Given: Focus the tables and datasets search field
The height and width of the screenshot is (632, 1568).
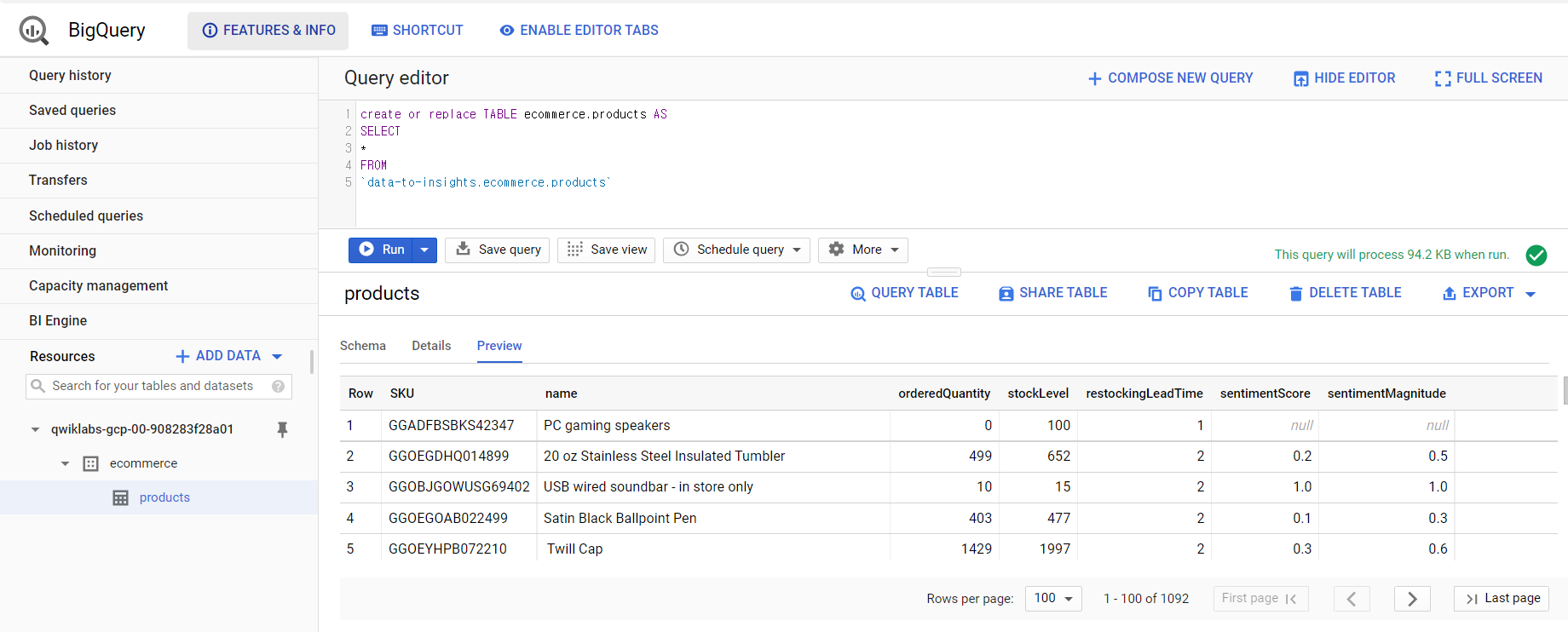Looking at the screenshot, I should [x=159, y=386].
